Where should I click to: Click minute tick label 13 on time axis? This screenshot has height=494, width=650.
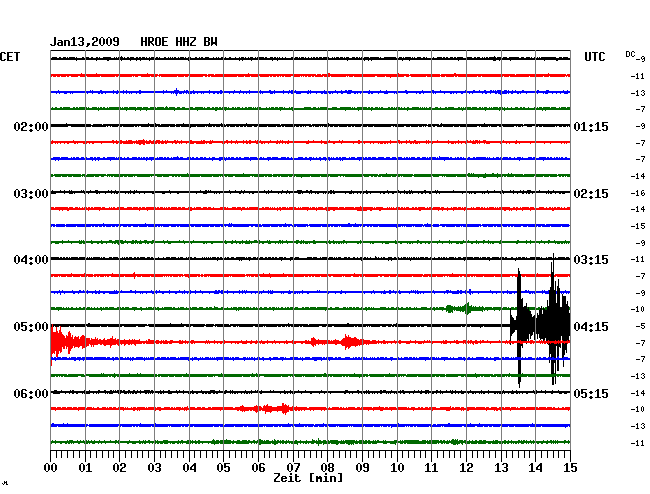click(x=501, y=467)
